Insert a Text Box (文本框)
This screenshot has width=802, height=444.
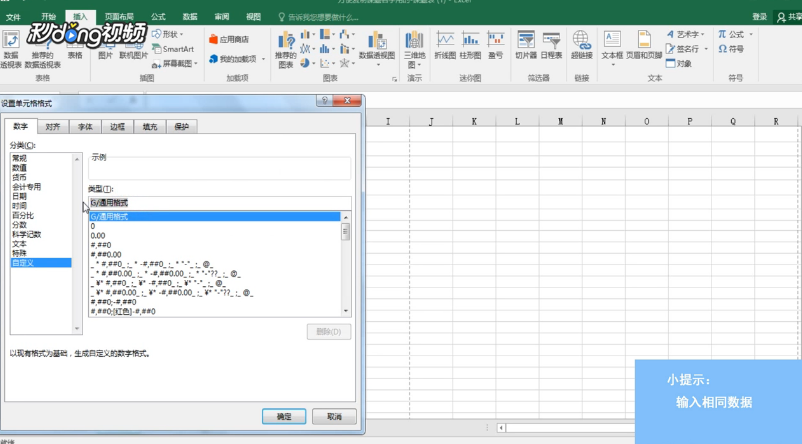coord(612,48)
